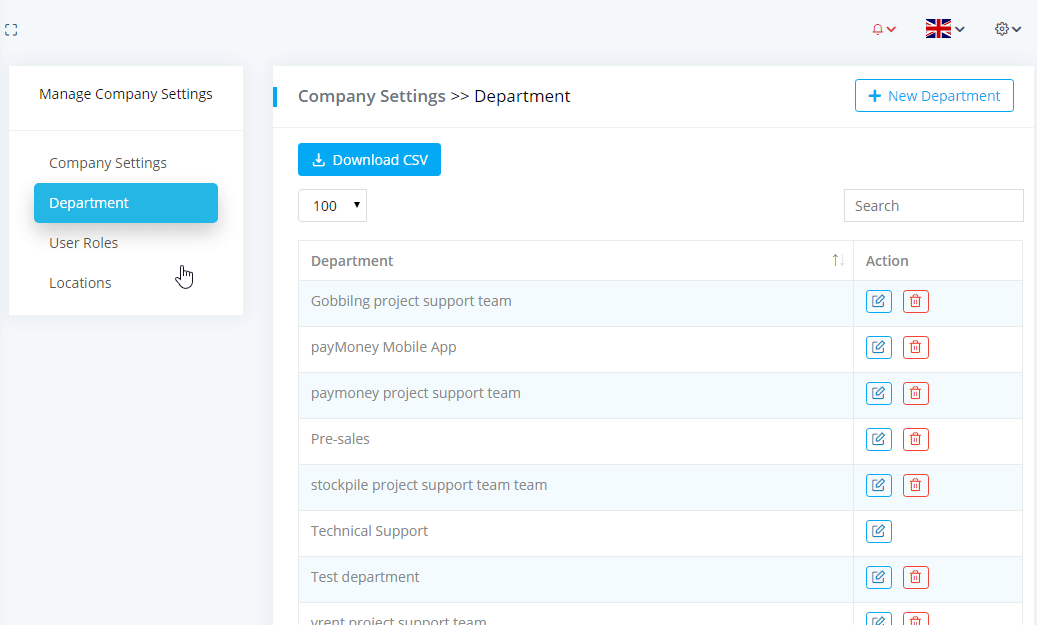Open Company Settings in sidebar

coord(108,163)
